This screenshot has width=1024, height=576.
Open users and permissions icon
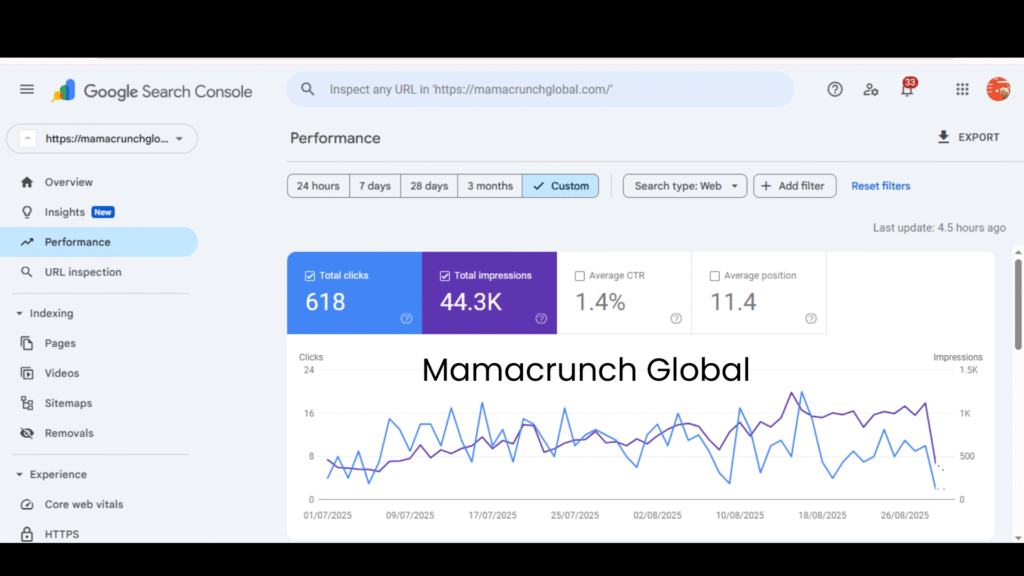(x=871, y=89)
